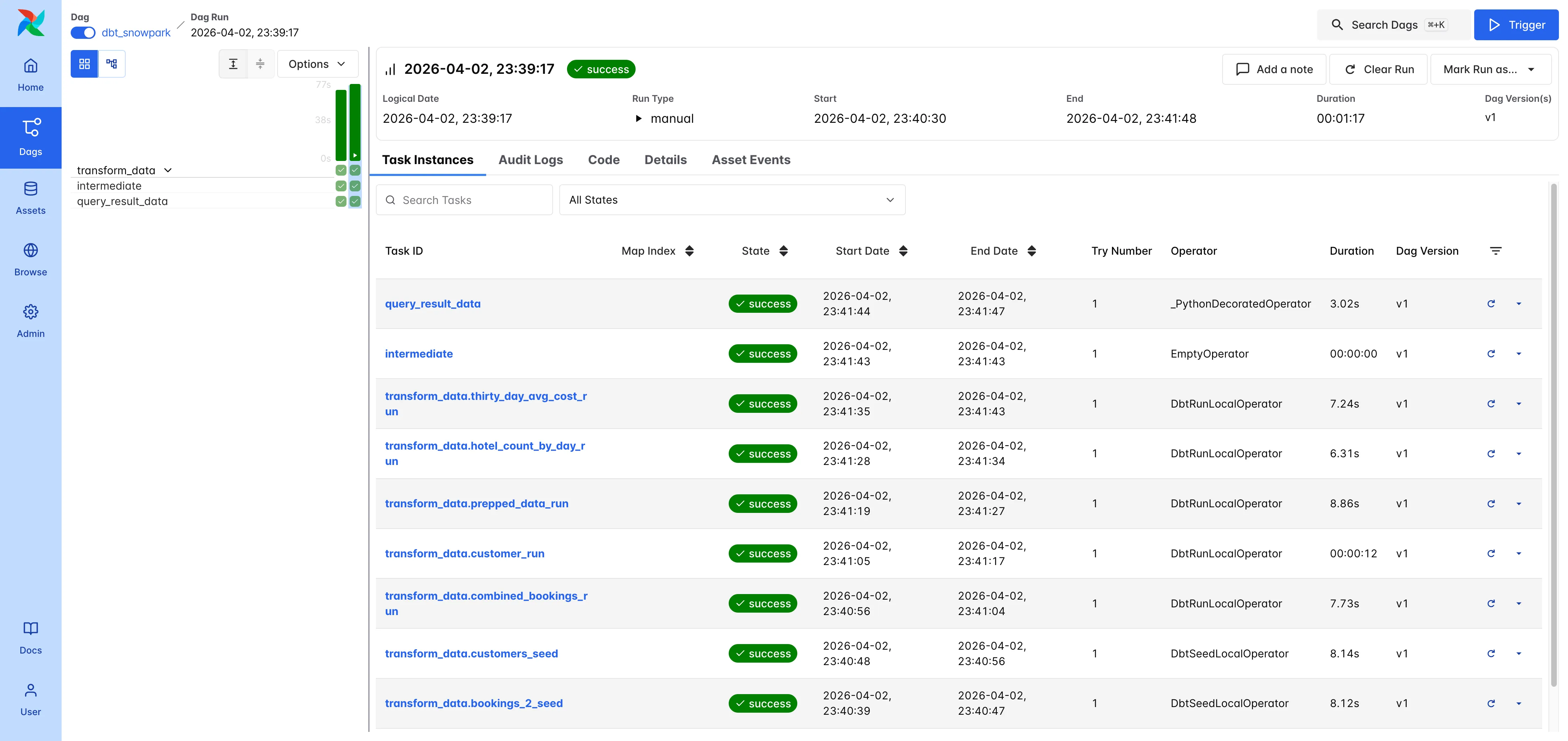Switch to graph view icon

(111, 64)
